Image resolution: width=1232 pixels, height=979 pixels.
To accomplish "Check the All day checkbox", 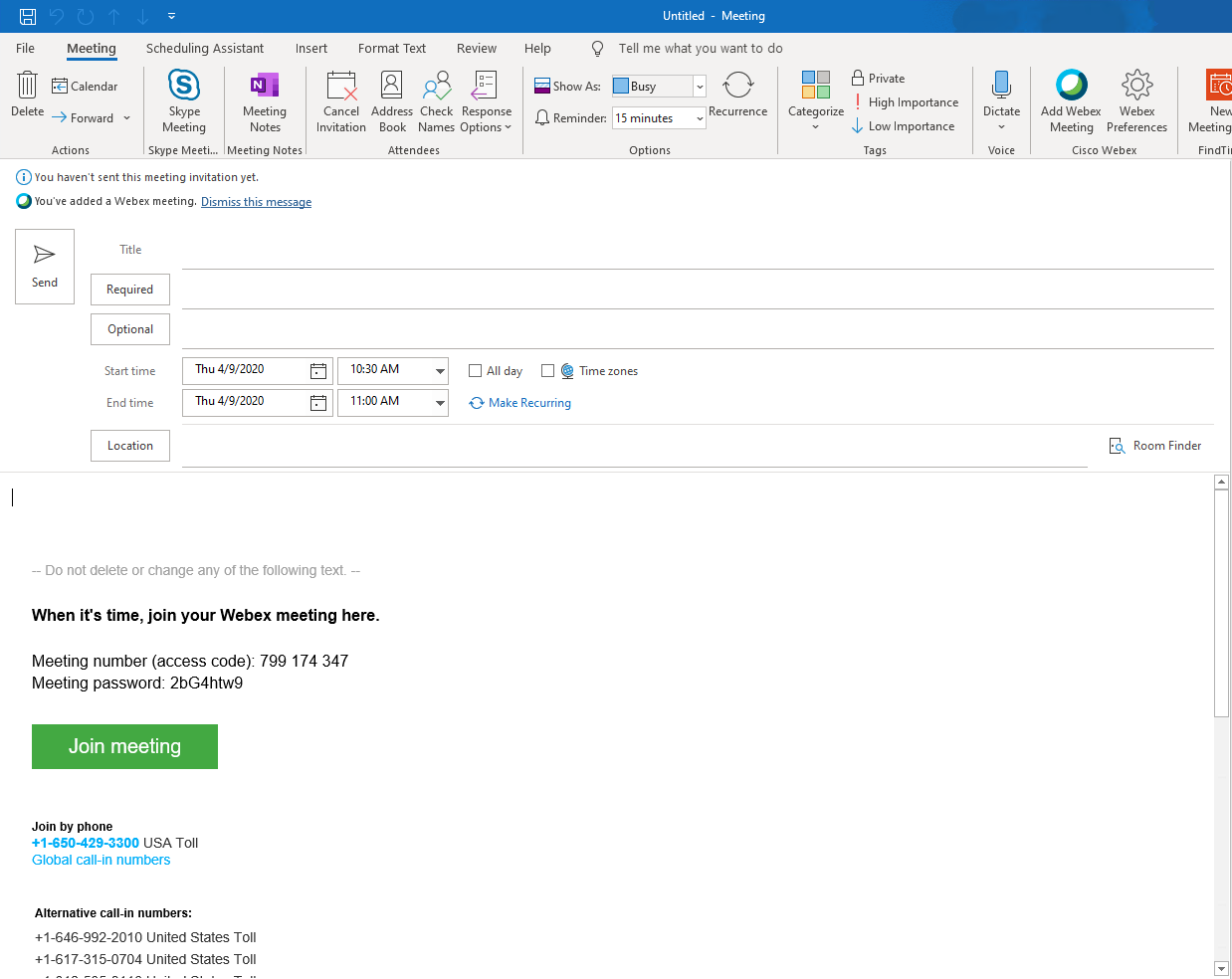I will [476, 371].
